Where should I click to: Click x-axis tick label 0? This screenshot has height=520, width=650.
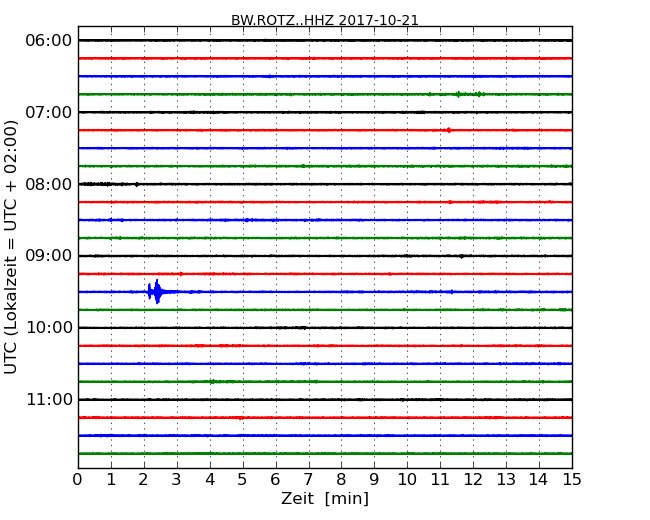pos(78,480)
